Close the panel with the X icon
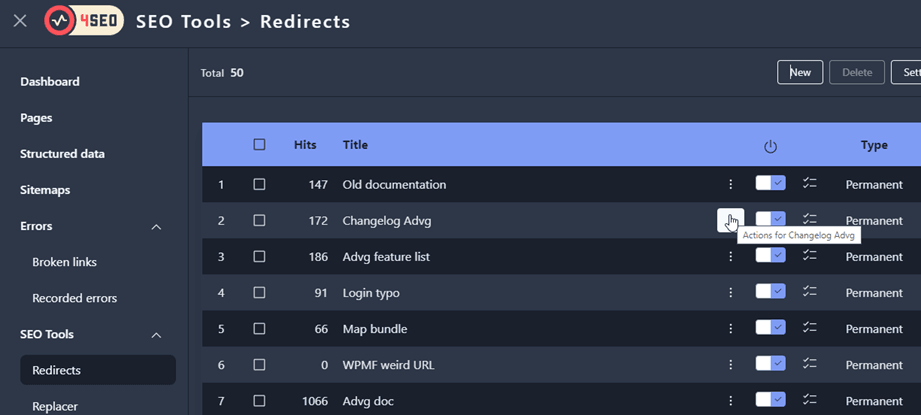This screenshot has width=921, height=415. tap(20, 21)
